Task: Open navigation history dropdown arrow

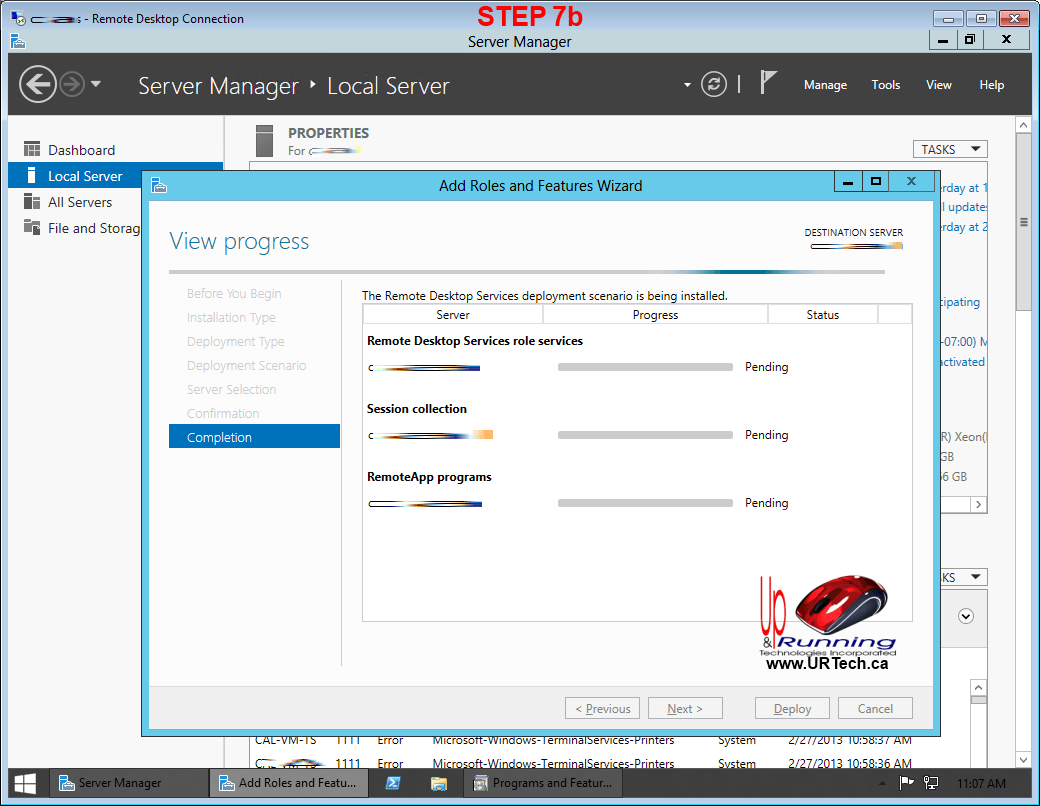Action: click(96, 84)
